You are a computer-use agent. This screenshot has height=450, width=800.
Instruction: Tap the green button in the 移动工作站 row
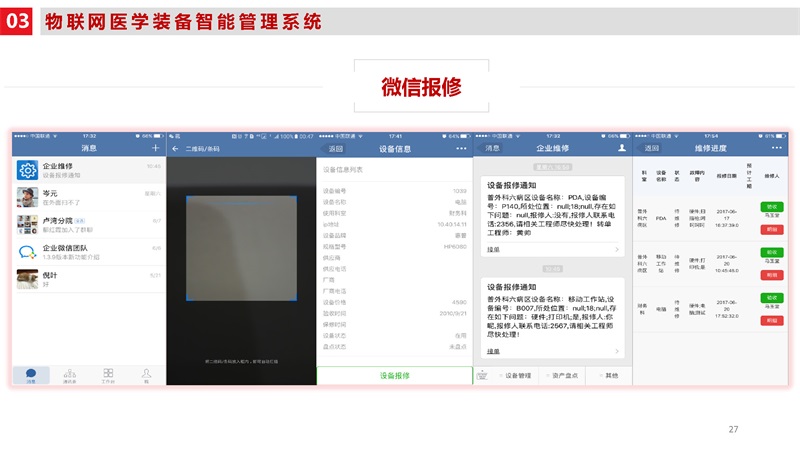pyautogui.click(x=772, y=253)
